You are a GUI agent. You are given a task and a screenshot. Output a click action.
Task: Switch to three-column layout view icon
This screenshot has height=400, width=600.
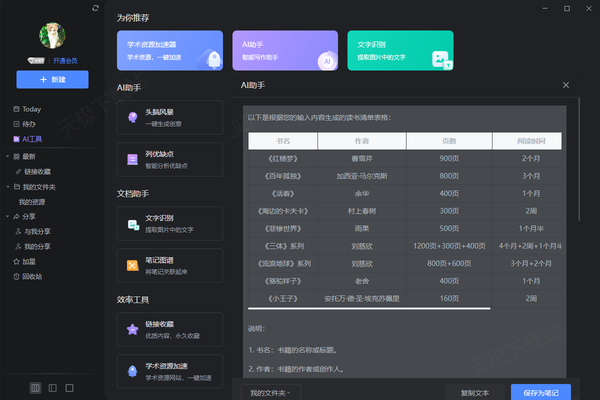[36, 387]
